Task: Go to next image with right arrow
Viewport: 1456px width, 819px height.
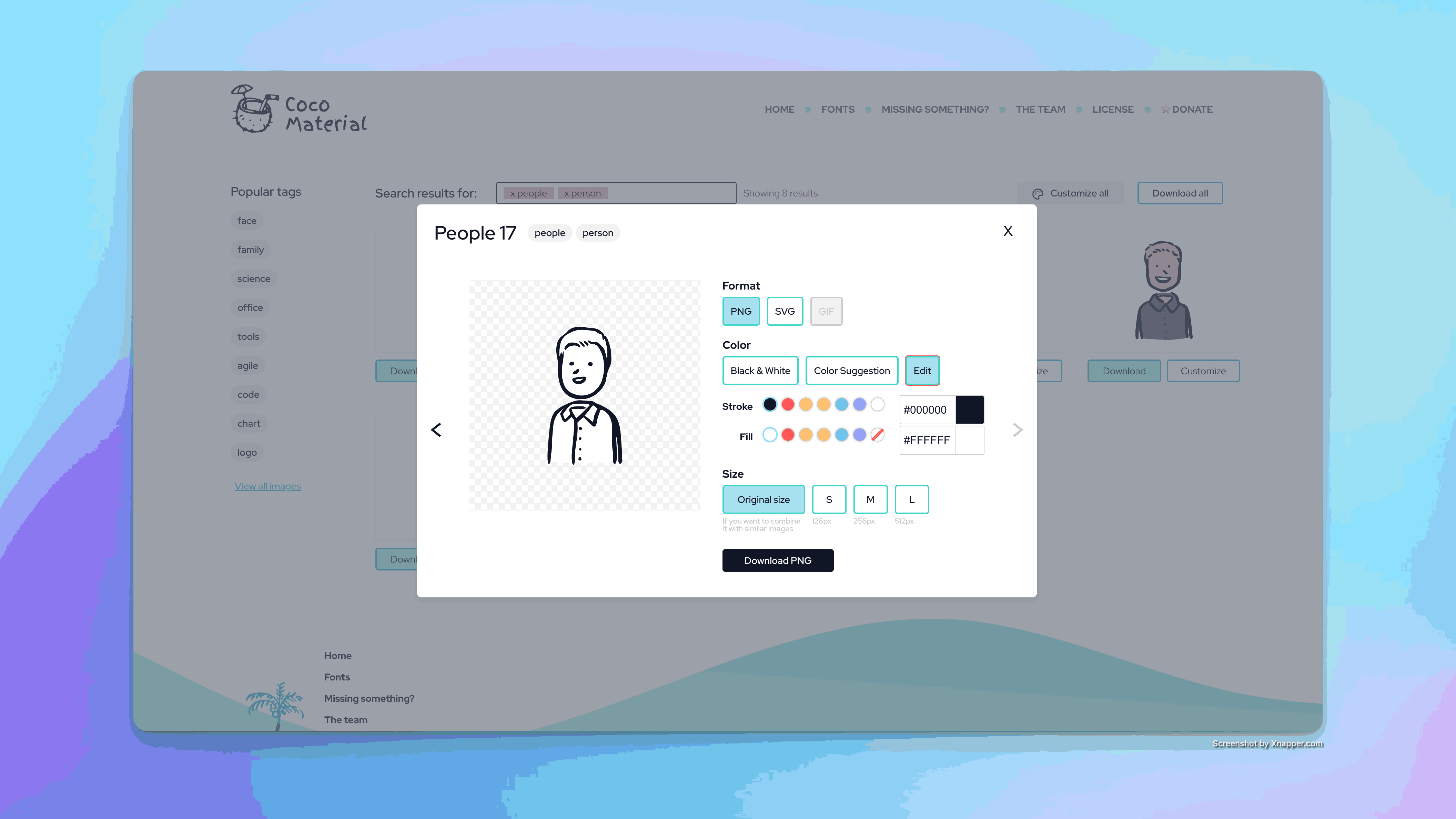Action: [1018, 430]
